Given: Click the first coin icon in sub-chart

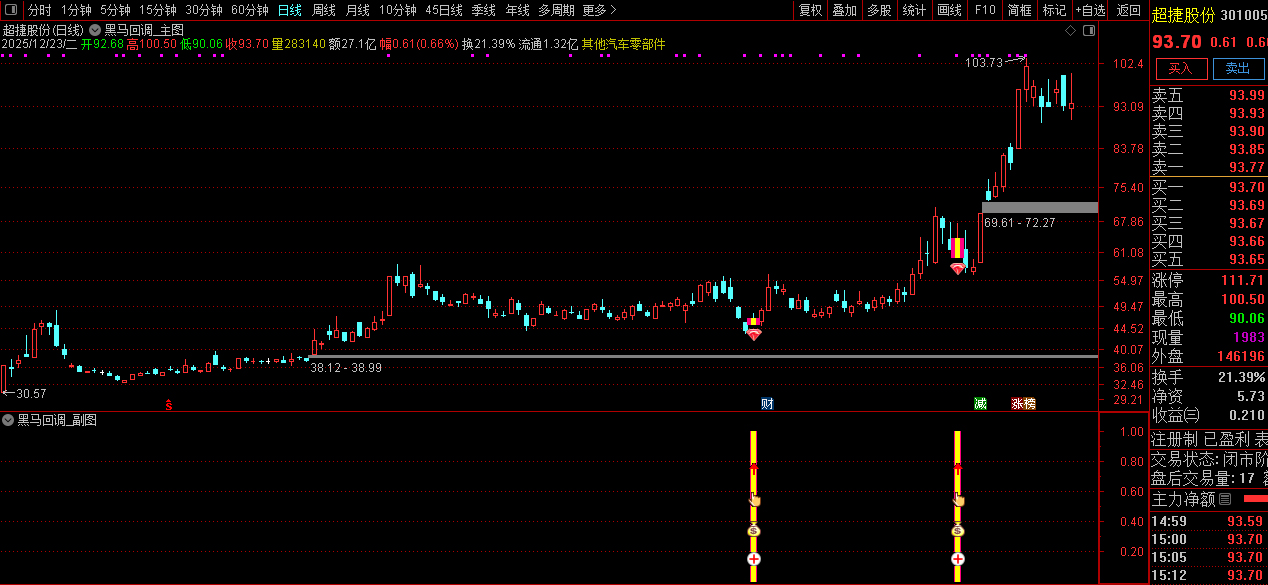Looking at the screenshot, I should [x=754, y=530].
